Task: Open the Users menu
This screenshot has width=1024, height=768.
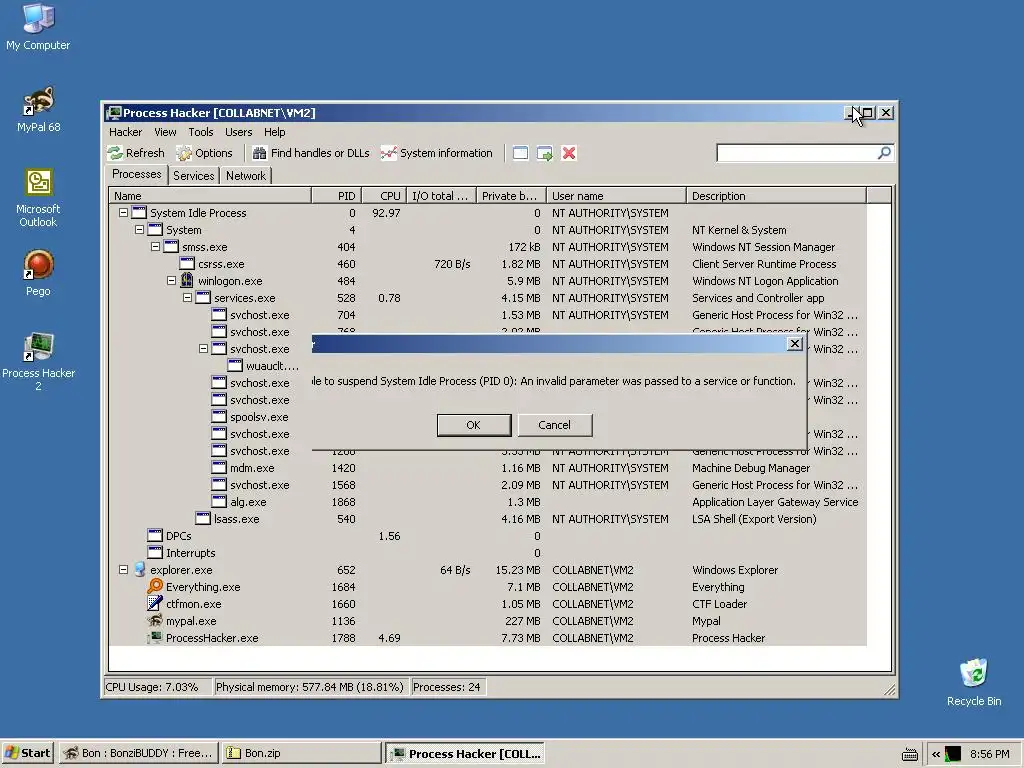Action: tap(238, 132)
